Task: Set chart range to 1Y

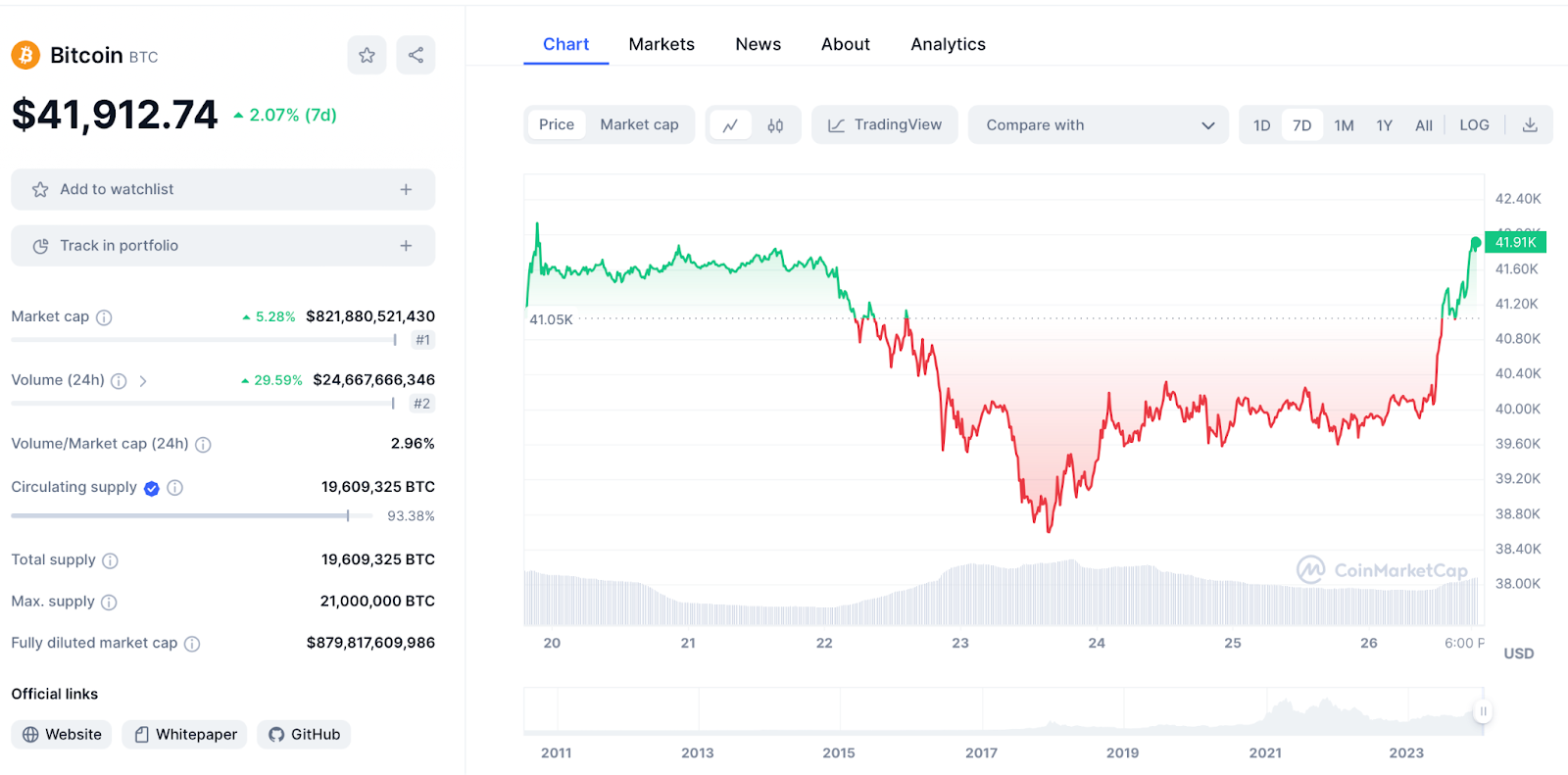Action: point(1384,125)
